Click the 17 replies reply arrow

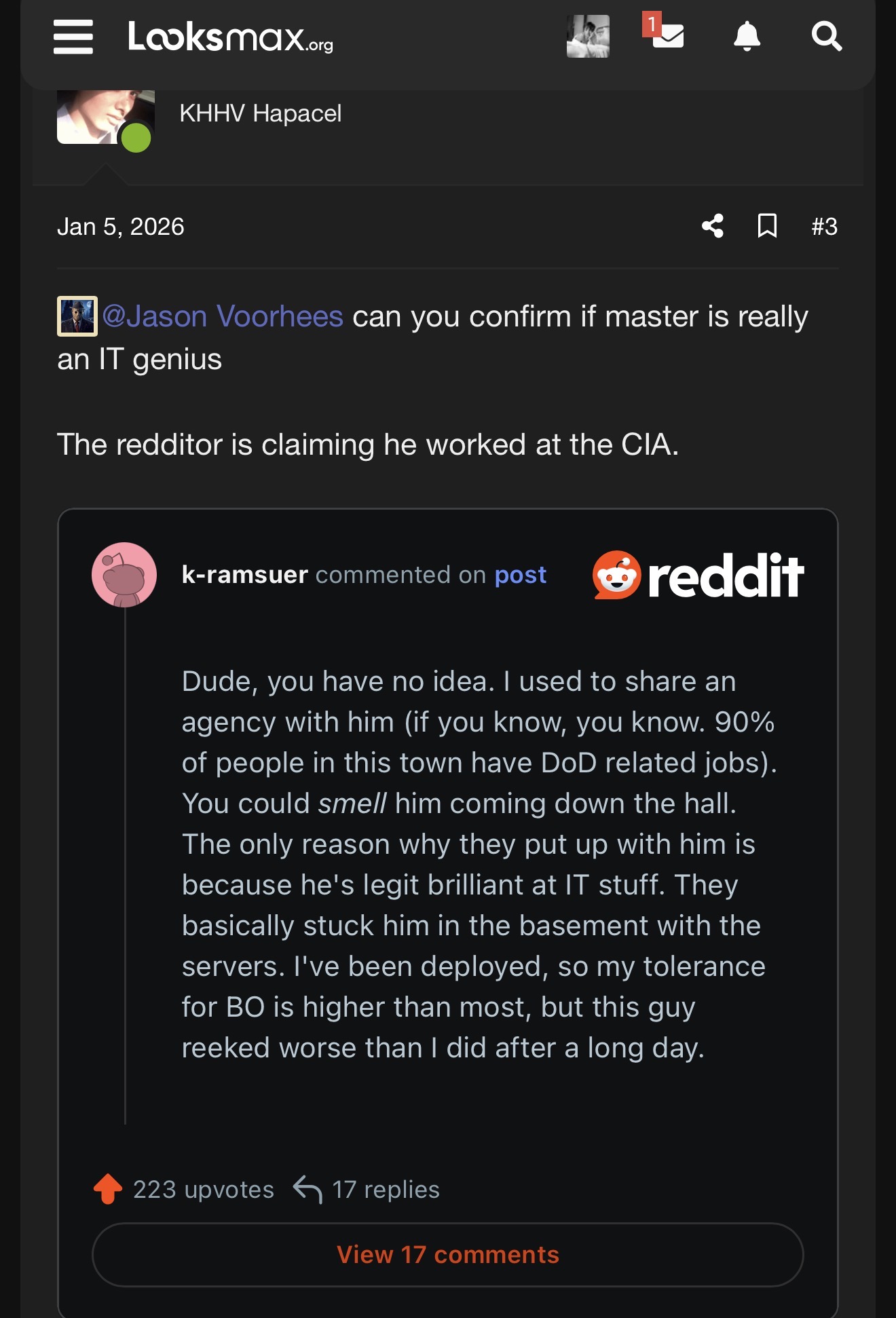(308, 1189)
